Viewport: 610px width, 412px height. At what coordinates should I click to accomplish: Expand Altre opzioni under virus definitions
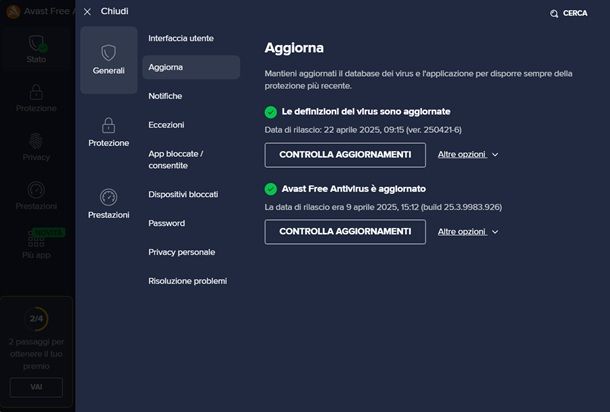[x=462, y=154]
